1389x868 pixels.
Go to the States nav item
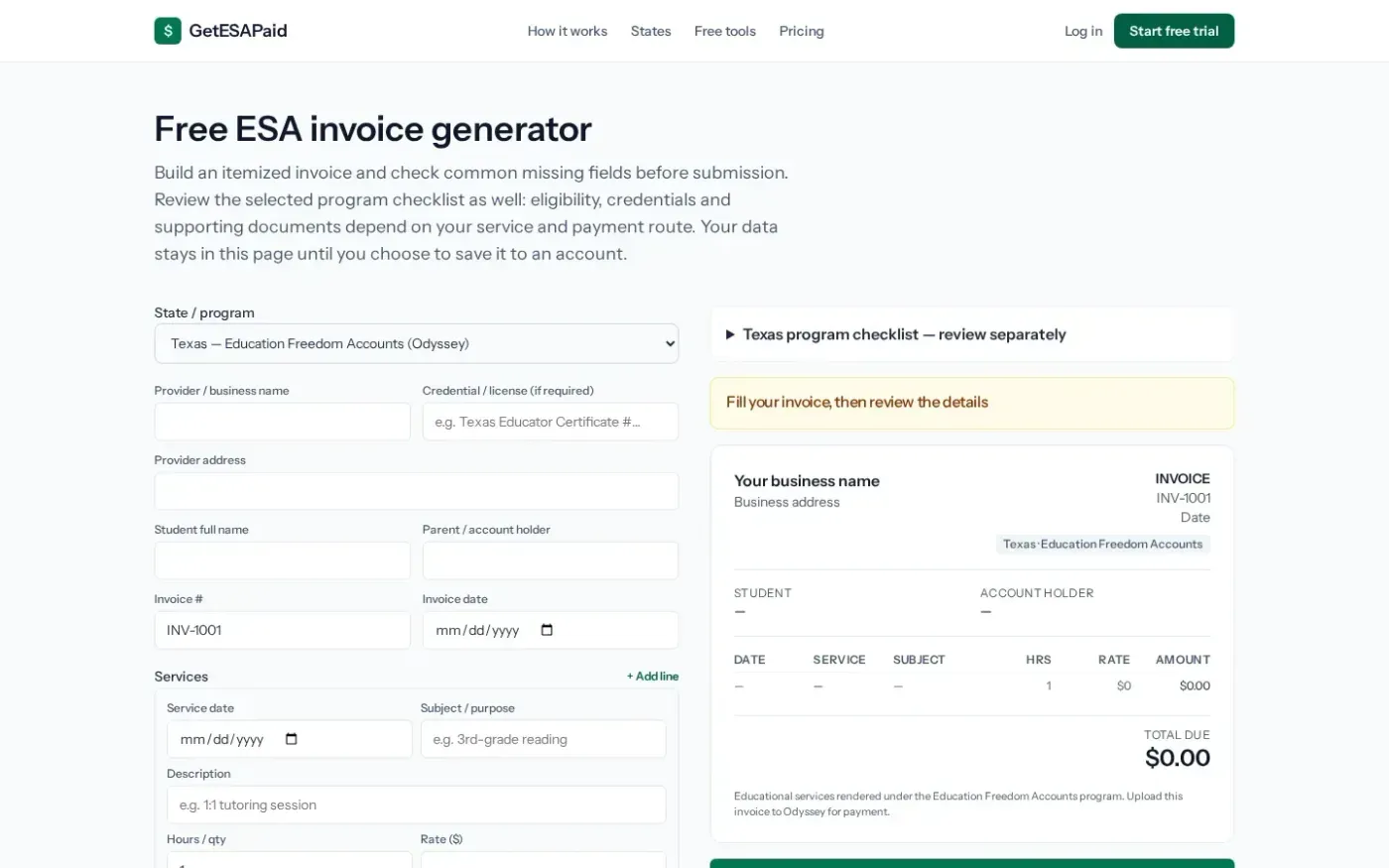tap(651, 31)
